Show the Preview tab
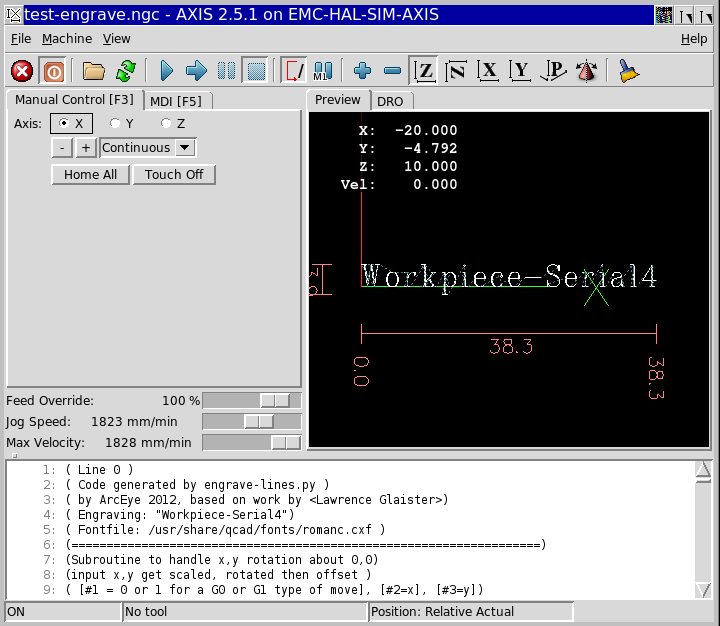 pos(338,100)
